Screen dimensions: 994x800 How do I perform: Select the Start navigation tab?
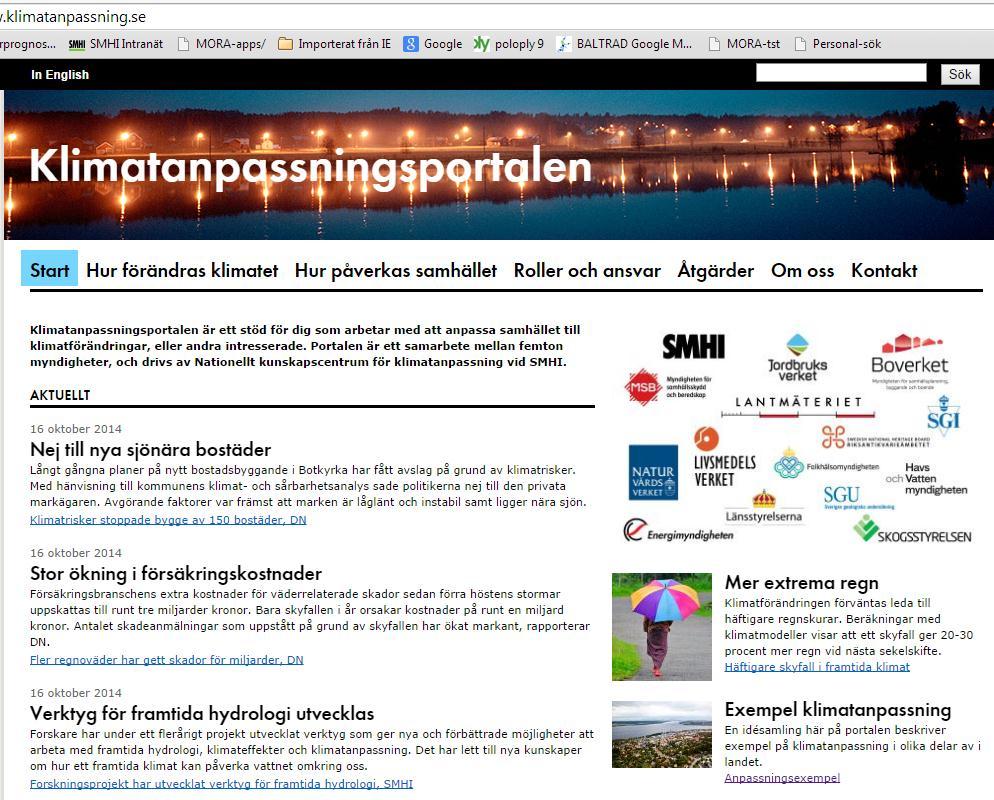(49, 269)
